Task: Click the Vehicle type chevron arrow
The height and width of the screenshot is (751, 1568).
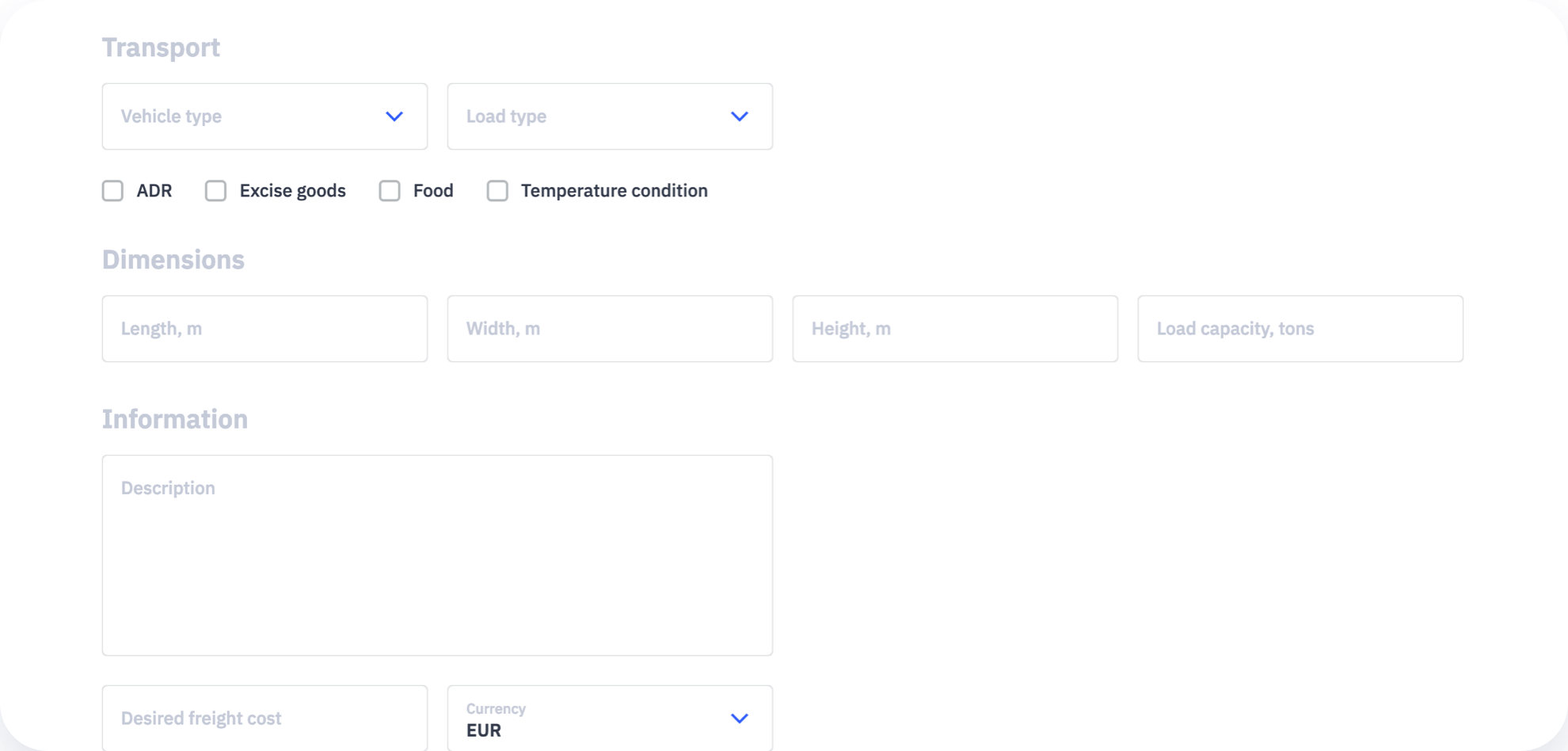Action: pyautogui.click(x=394, y=116)
